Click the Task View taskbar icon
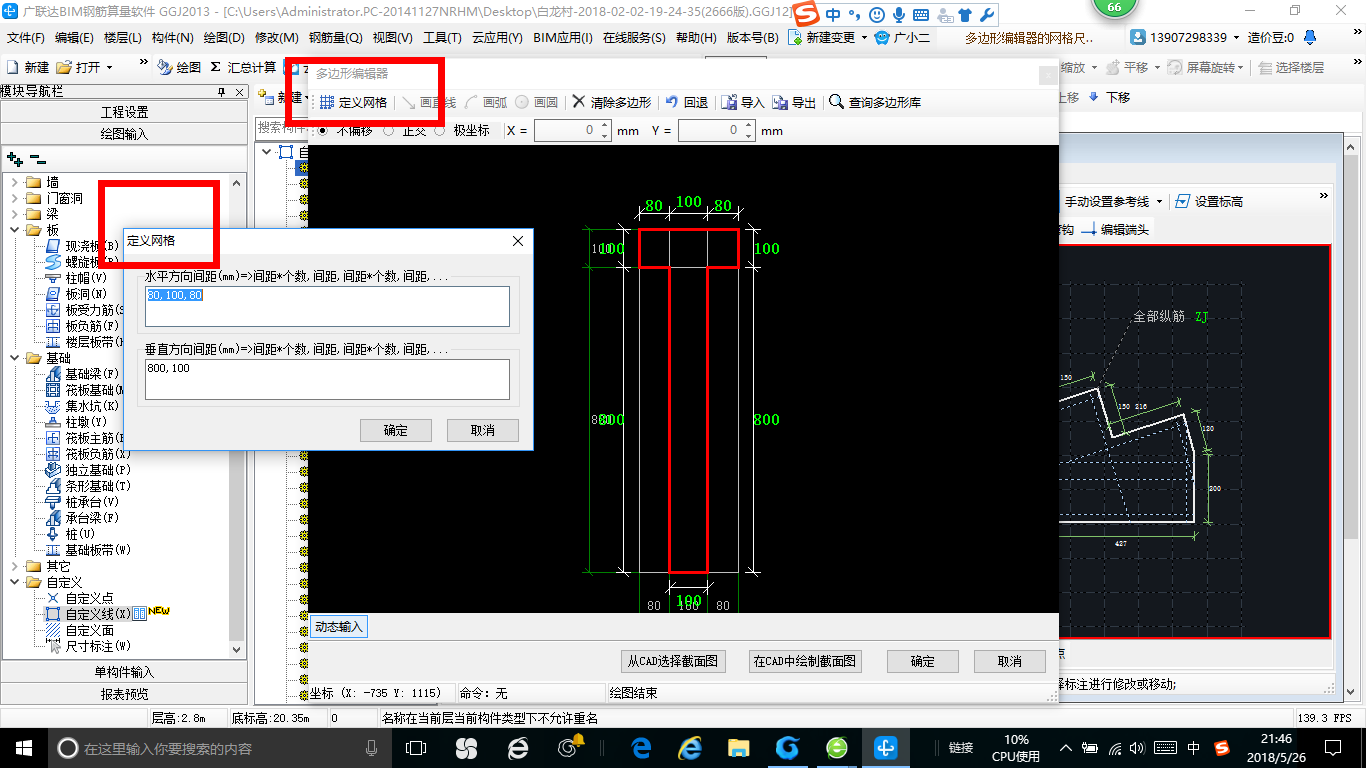This screenshot has width=1366, height=768. pos(416,747)
